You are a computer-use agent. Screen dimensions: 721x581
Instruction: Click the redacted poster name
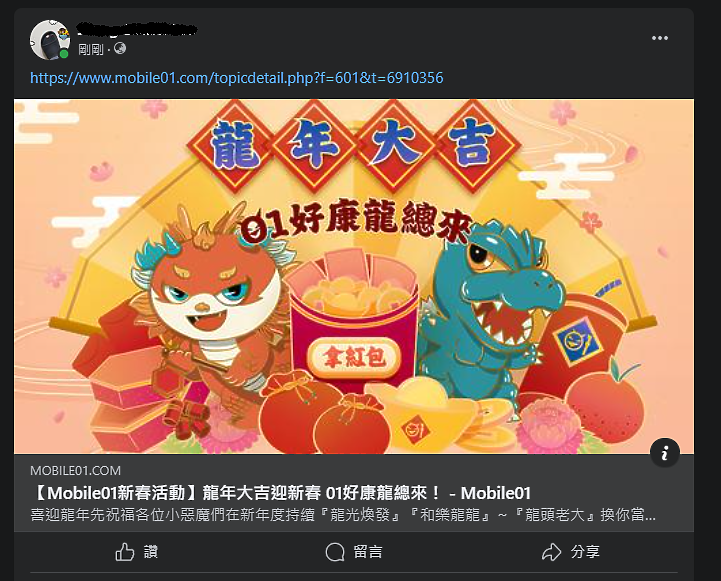[137, 30]
